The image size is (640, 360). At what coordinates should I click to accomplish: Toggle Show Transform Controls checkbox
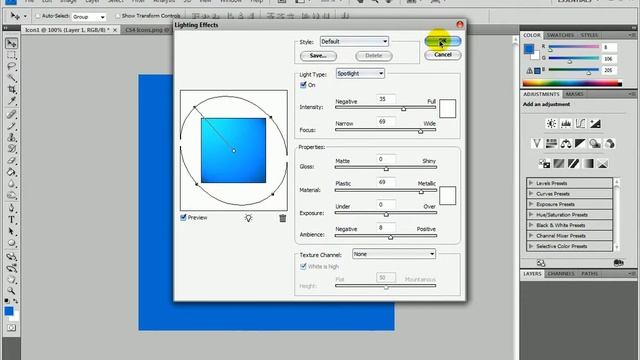point(118,16)
